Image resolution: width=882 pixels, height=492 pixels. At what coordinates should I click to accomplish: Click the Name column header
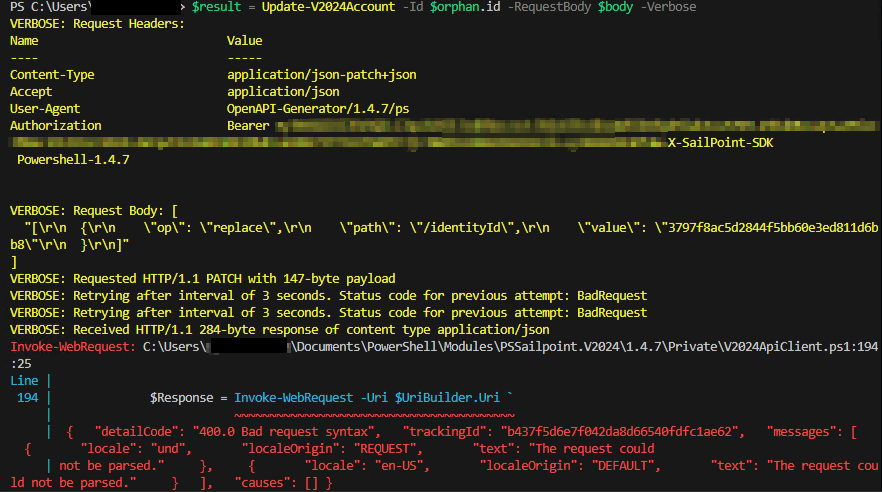click(x=24, y=40)
